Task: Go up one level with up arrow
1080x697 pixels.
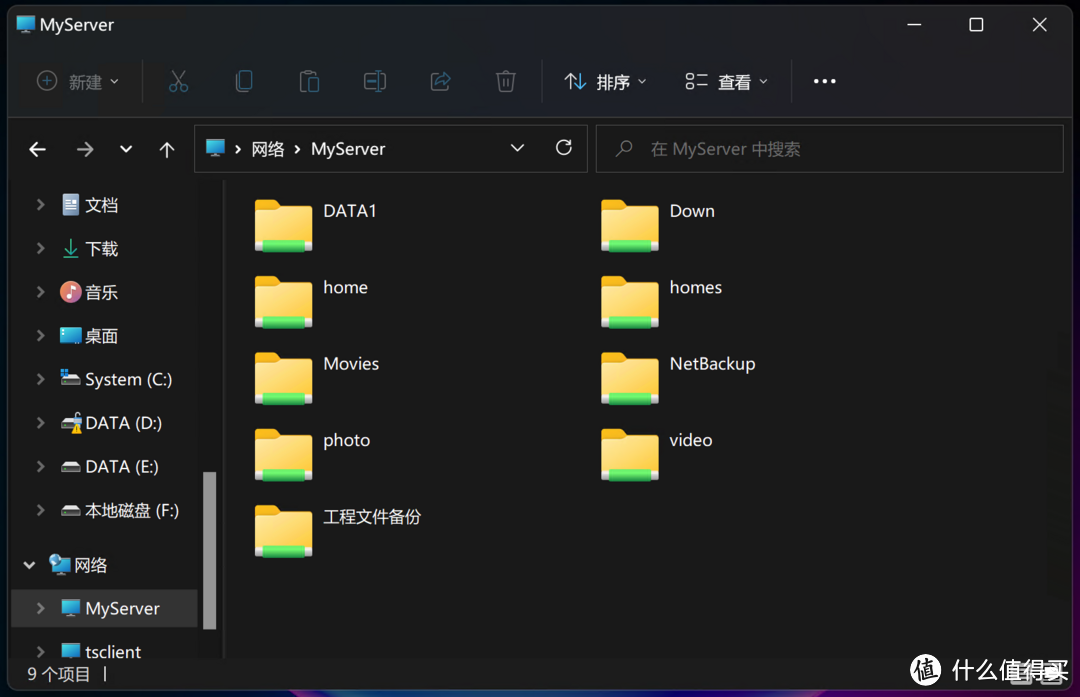Action: [167, 149]
